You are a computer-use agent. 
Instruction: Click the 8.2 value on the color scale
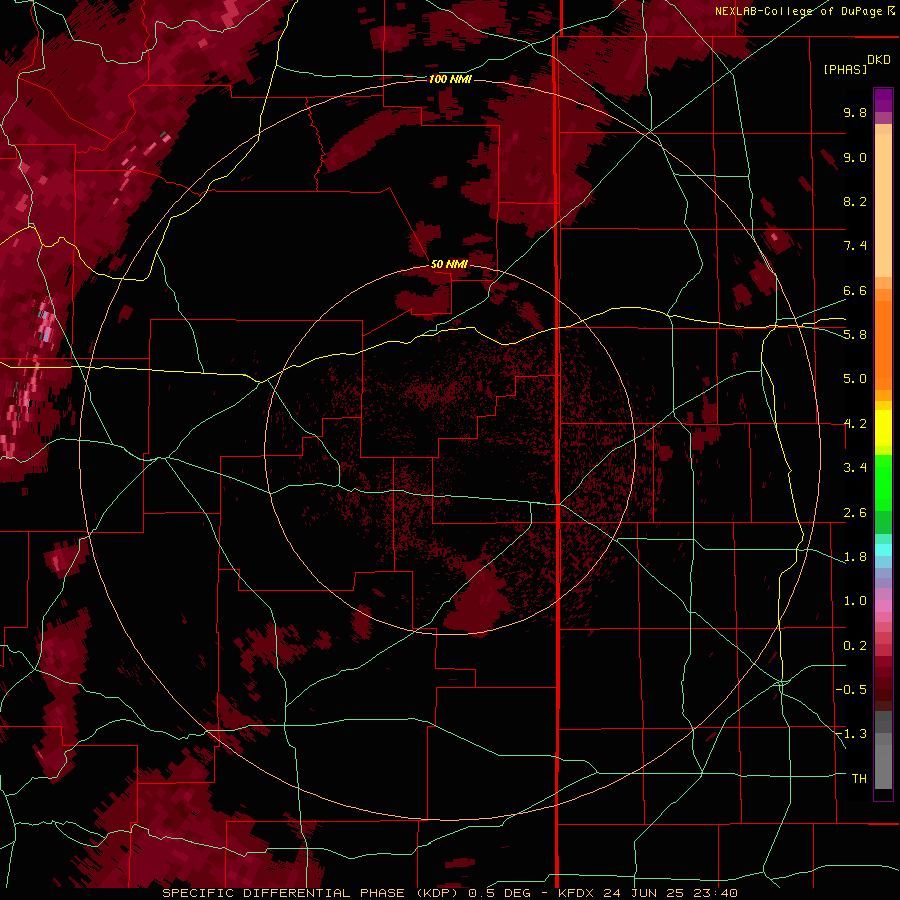855,201
